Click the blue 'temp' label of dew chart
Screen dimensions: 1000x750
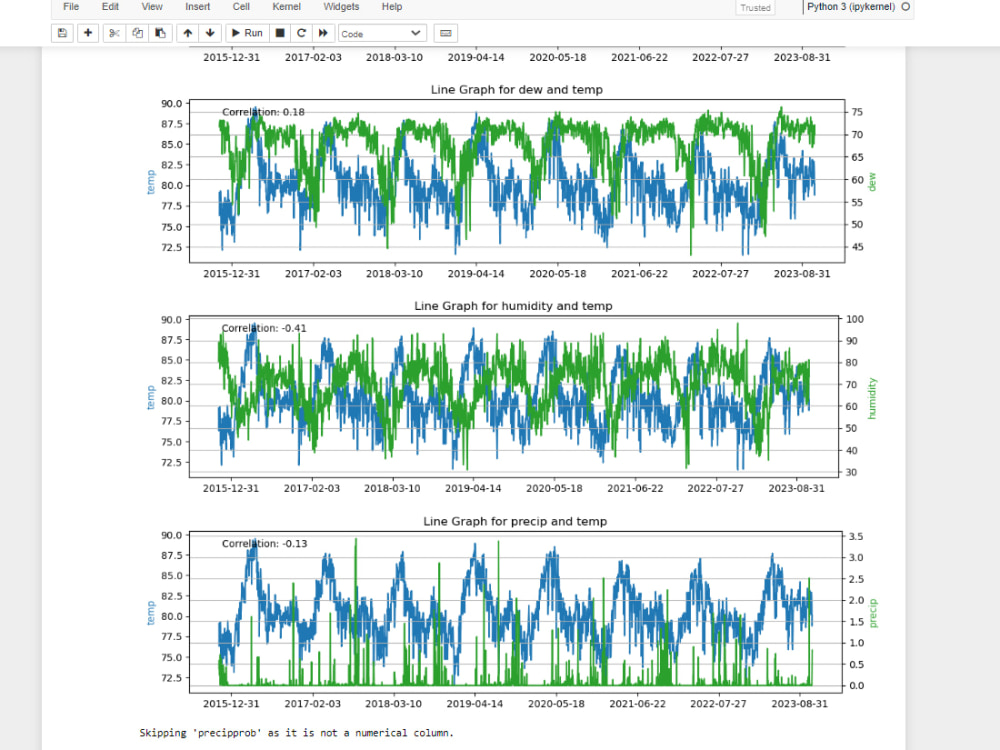[151, 182]
